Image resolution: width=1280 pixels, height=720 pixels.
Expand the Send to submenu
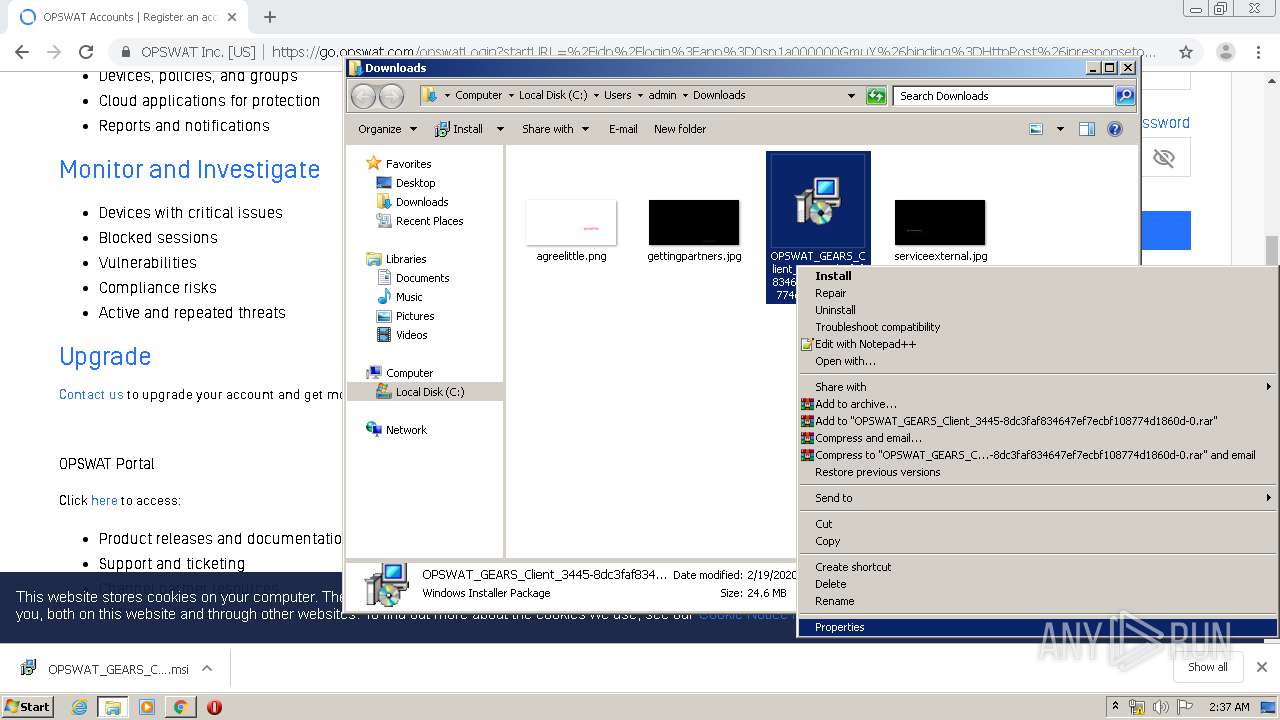point(1038,498)
